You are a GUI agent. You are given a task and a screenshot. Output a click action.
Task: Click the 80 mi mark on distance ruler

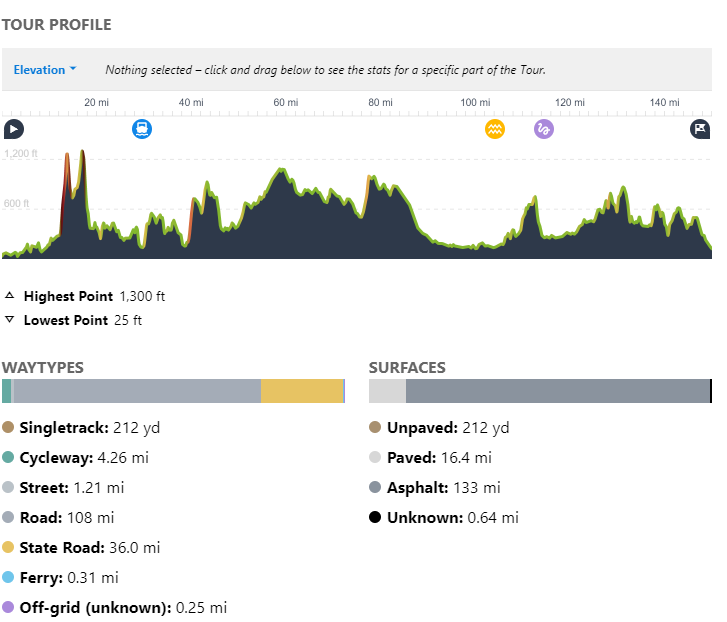tap(380, 103)
